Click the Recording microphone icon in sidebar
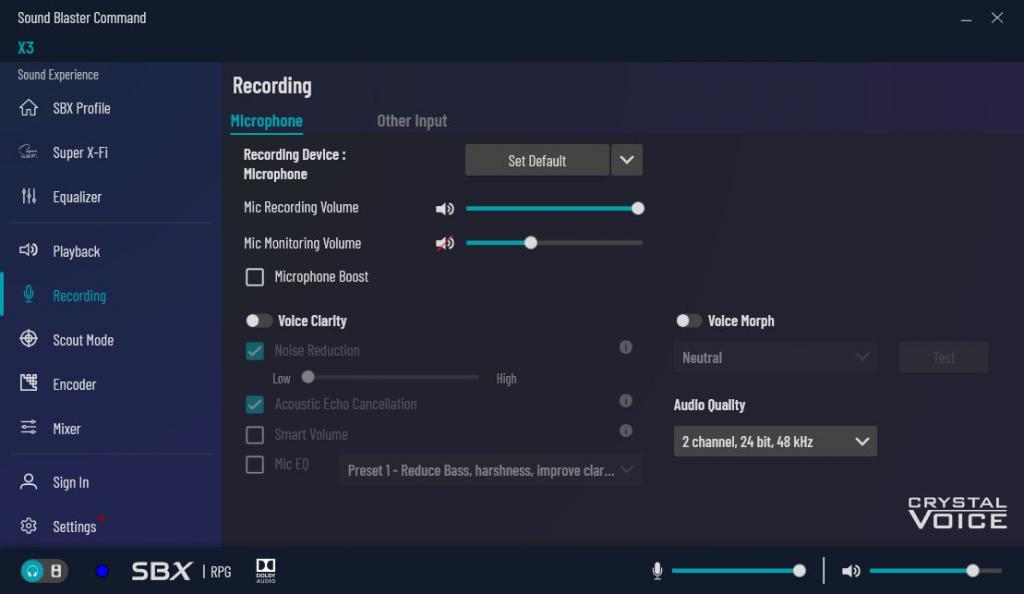 29,294
